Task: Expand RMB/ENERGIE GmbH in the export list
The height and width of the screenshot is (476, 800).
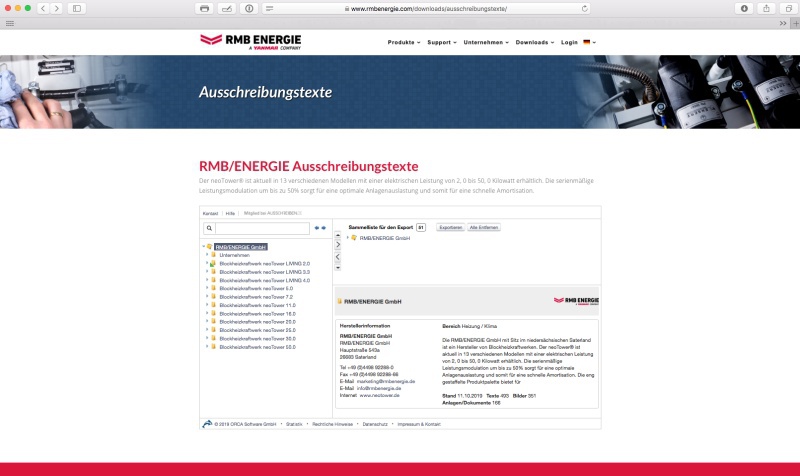Action: pyautogui.click(x=348, y=238)
